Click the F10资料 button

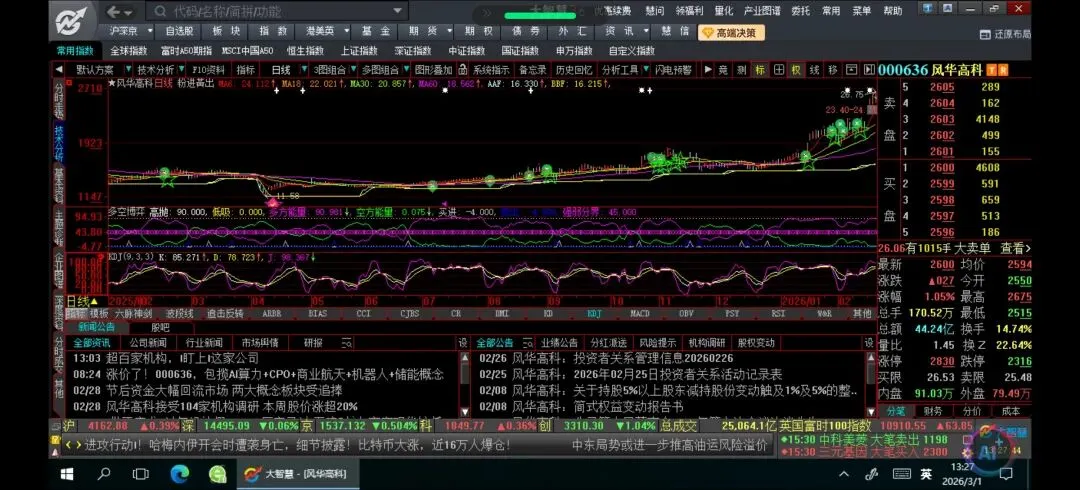point(209,70)
